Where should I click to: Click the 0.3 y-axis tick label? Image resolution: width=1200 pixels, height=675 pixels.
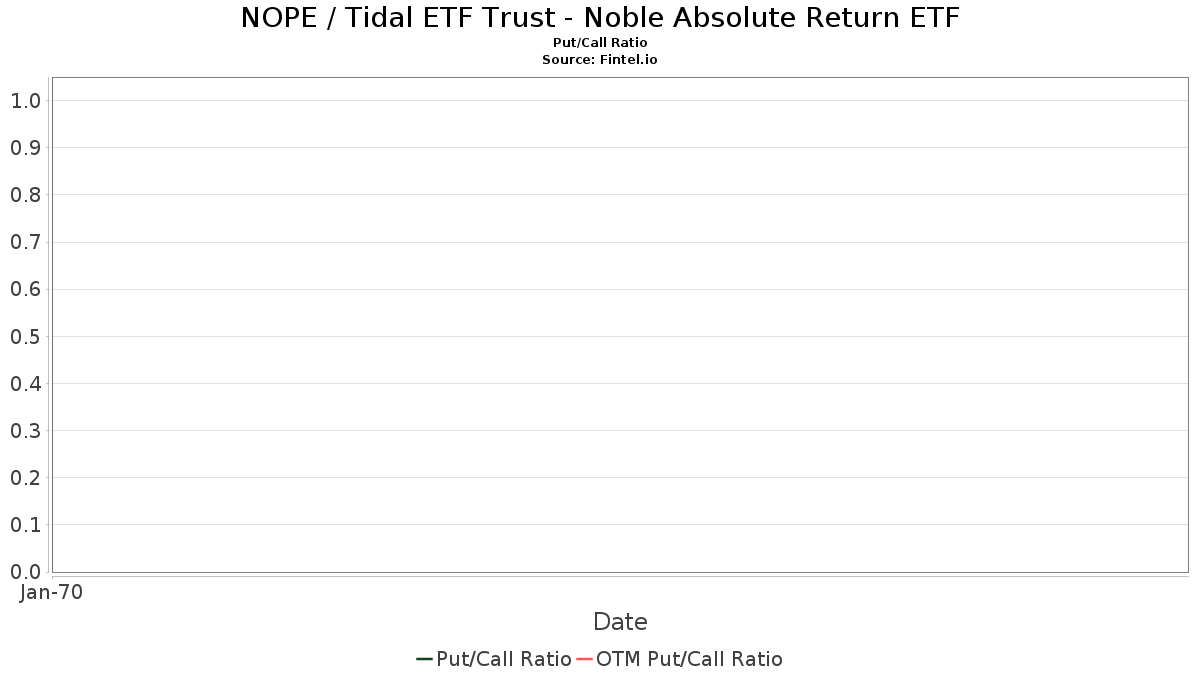coord(25,430)
